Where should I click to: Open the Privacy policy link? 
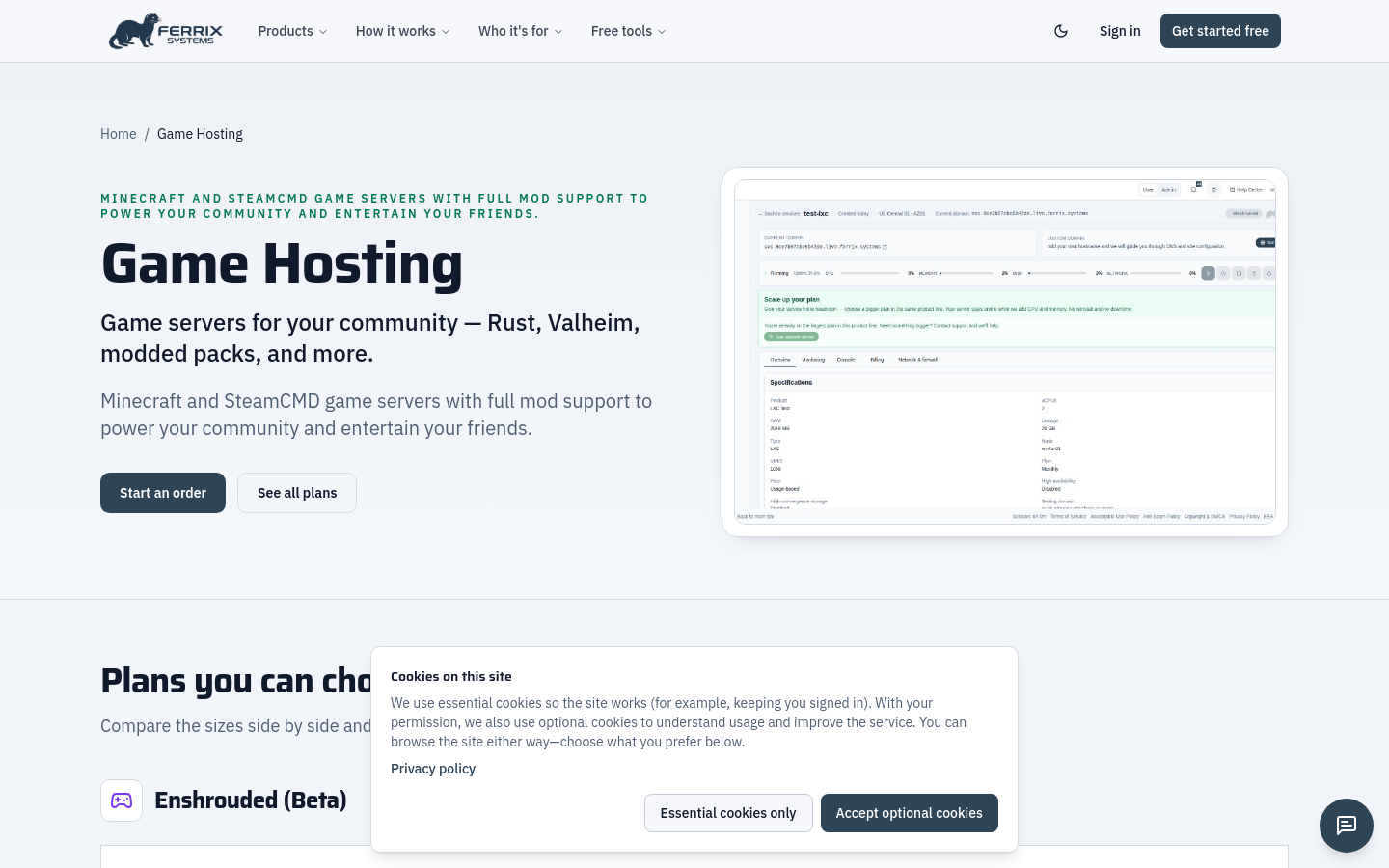[x=433, y=769]
